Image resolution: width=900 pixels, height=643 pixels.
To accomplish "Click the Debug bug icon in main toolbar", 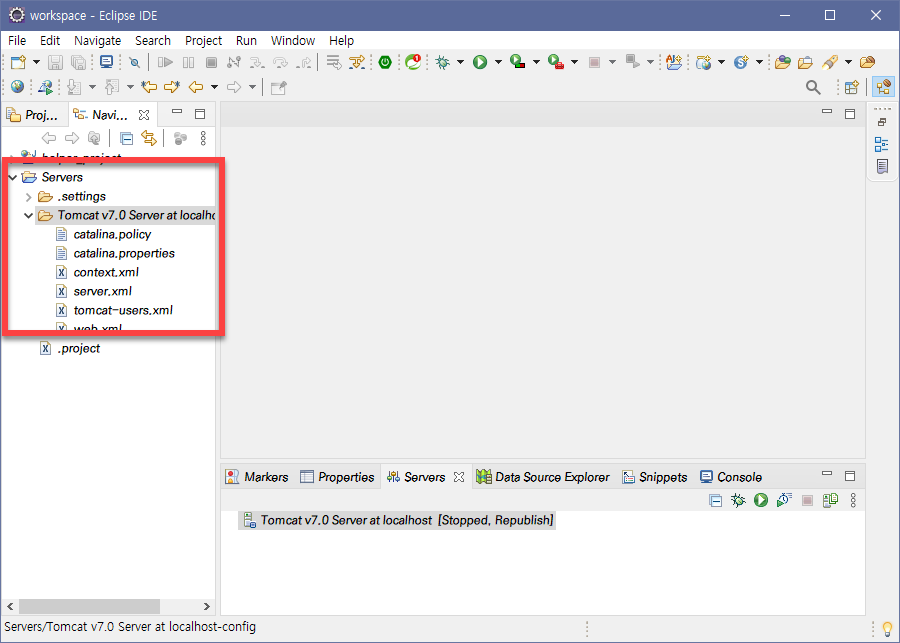I will [x=443, y=62].
